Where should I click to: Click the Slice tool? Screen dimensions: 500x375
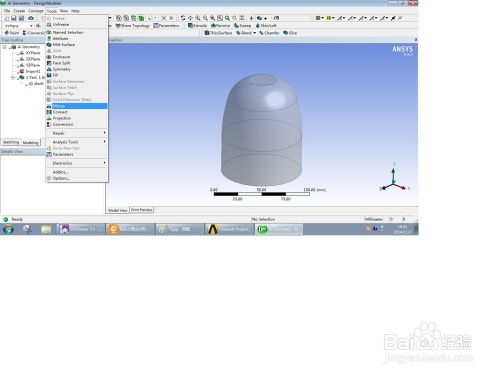point(290,33)
